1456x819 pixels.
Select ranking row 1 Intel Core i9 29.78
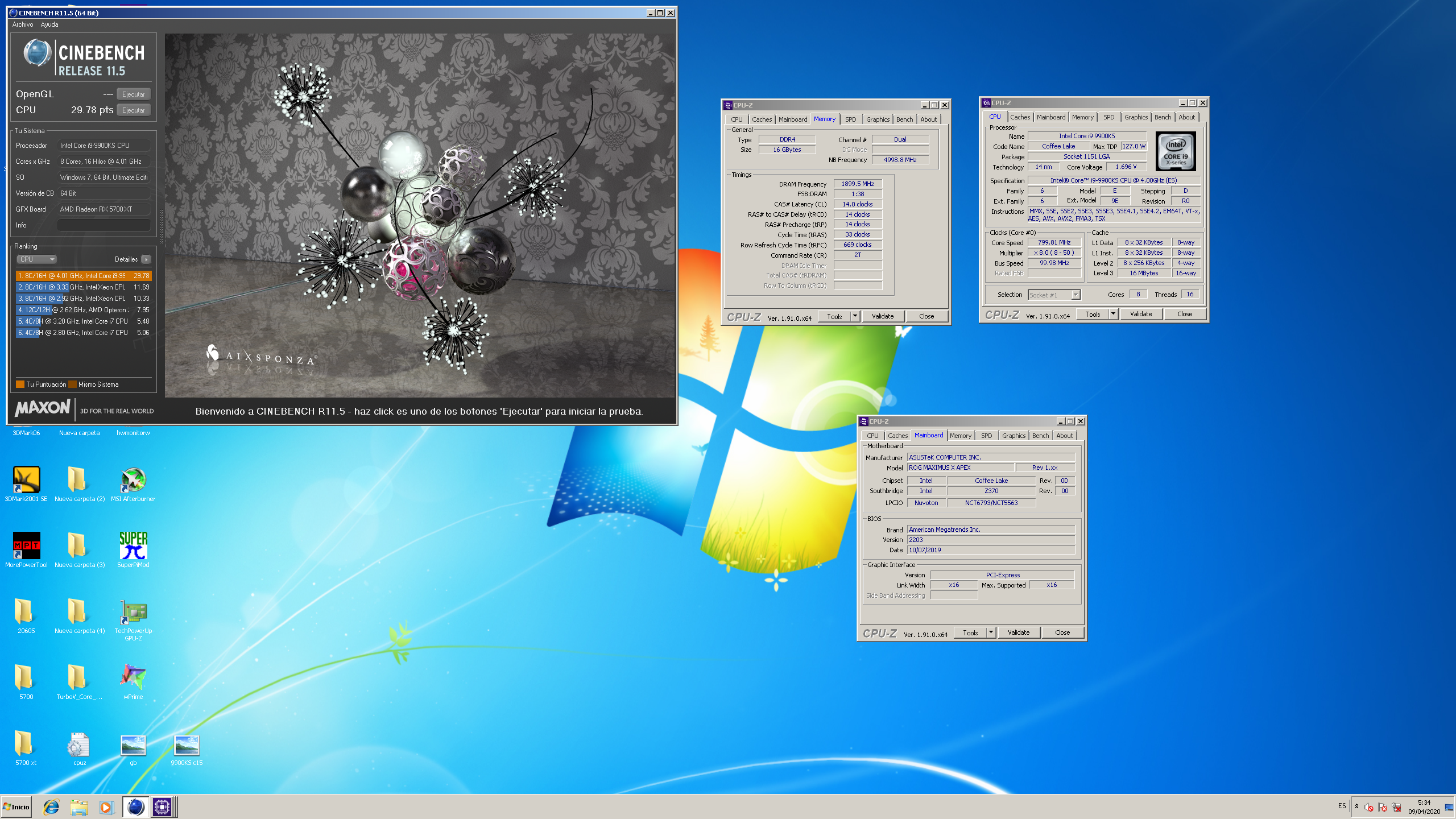point(84,276)
